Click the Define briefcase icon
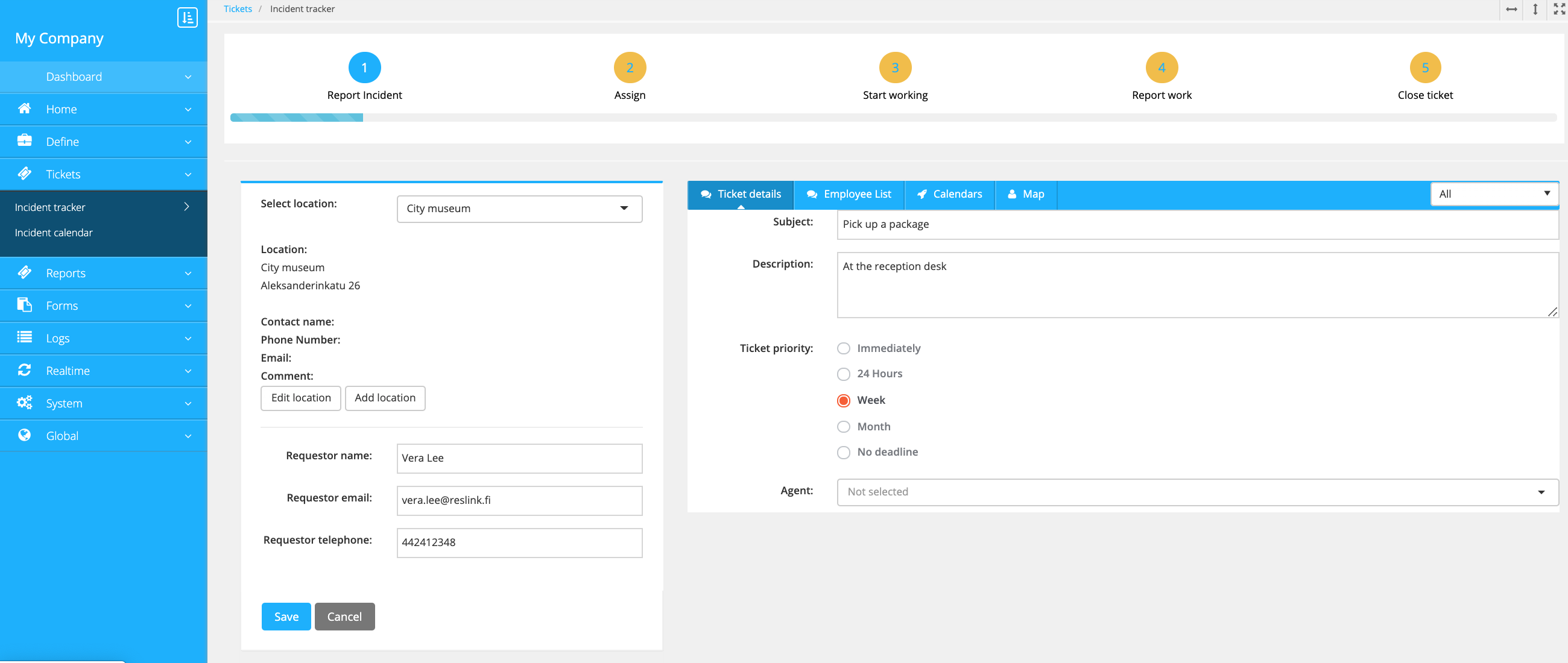This screenshot has height=663, width=1568. [24, 141]
